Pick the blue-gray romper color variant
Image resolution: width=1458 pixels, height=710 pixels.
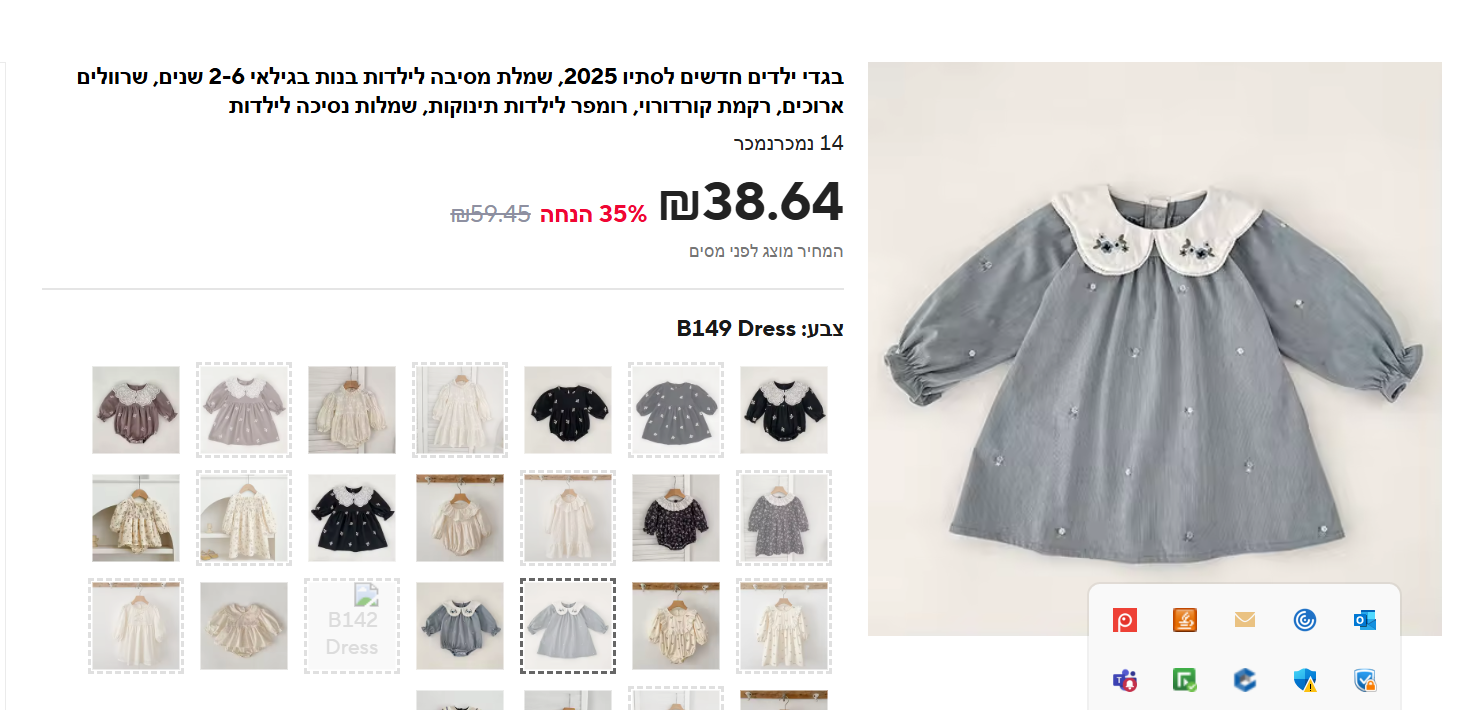coord(460,626)
